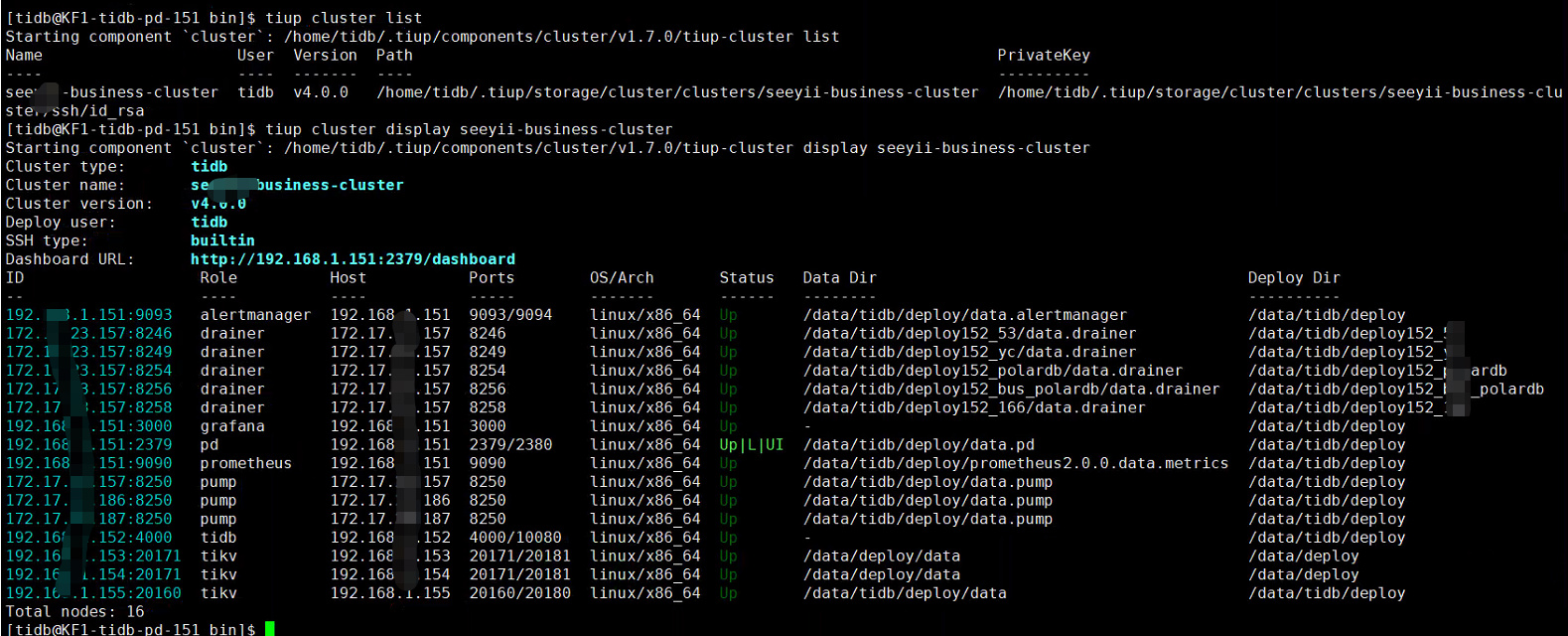The image size is (1568, 636).
Task: Click the "Total nodes: 16" summary line
Action: (x=74, y=612)
